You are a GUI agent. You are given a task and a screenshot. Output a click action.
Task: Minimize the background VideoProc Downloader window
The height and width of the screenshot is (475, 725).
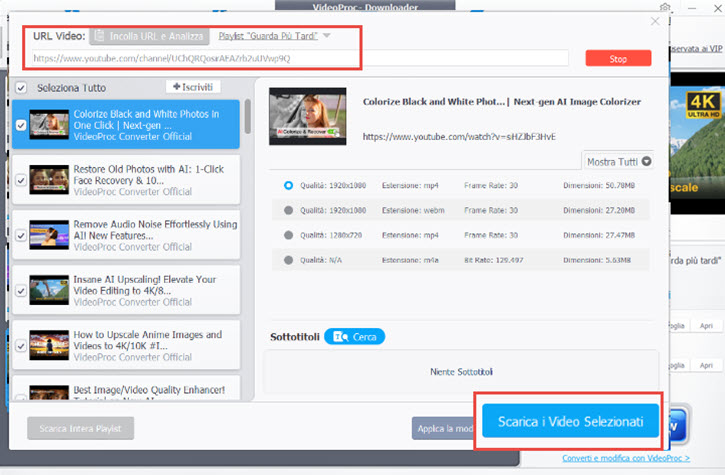(x=692, y=8)
